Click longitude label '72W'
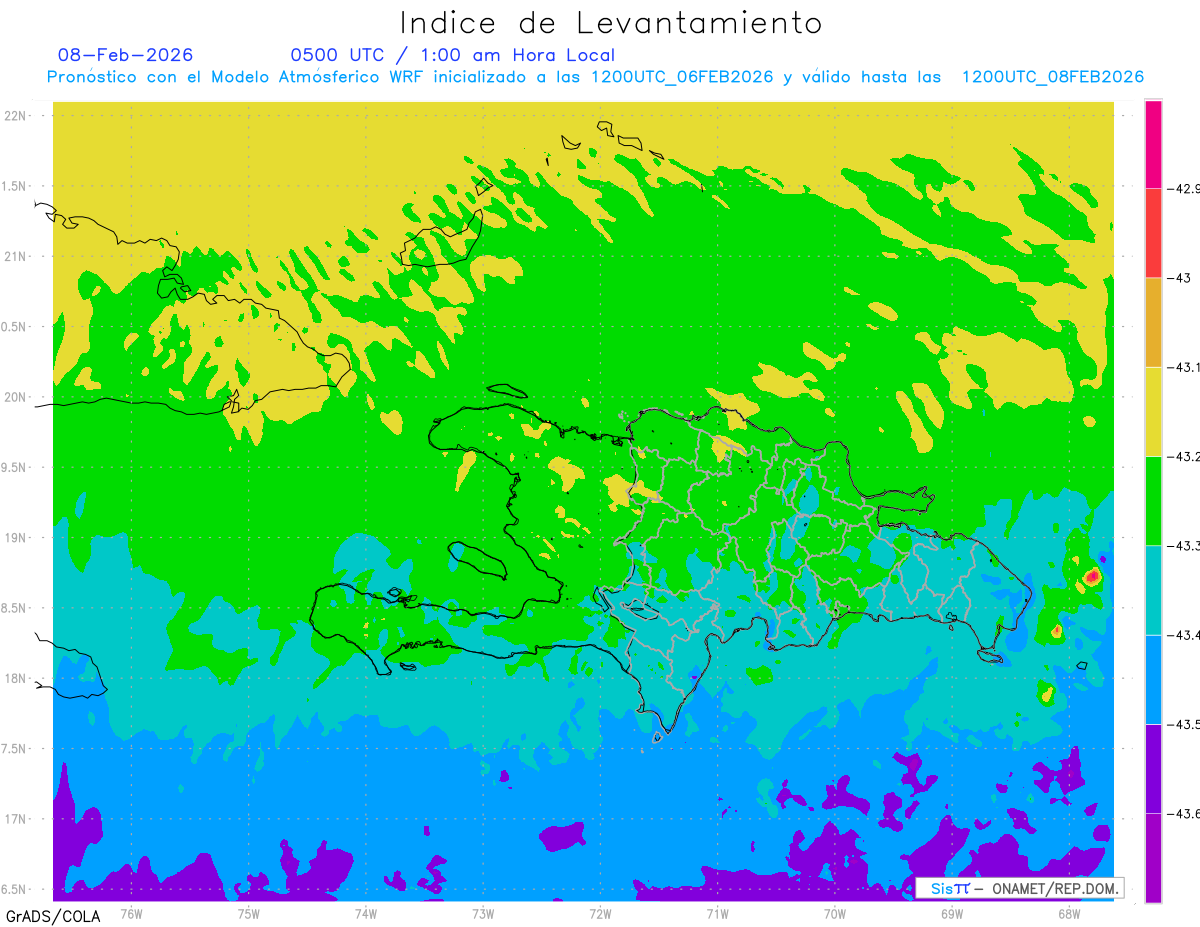1200x927 pixels. tap(600, 914)
